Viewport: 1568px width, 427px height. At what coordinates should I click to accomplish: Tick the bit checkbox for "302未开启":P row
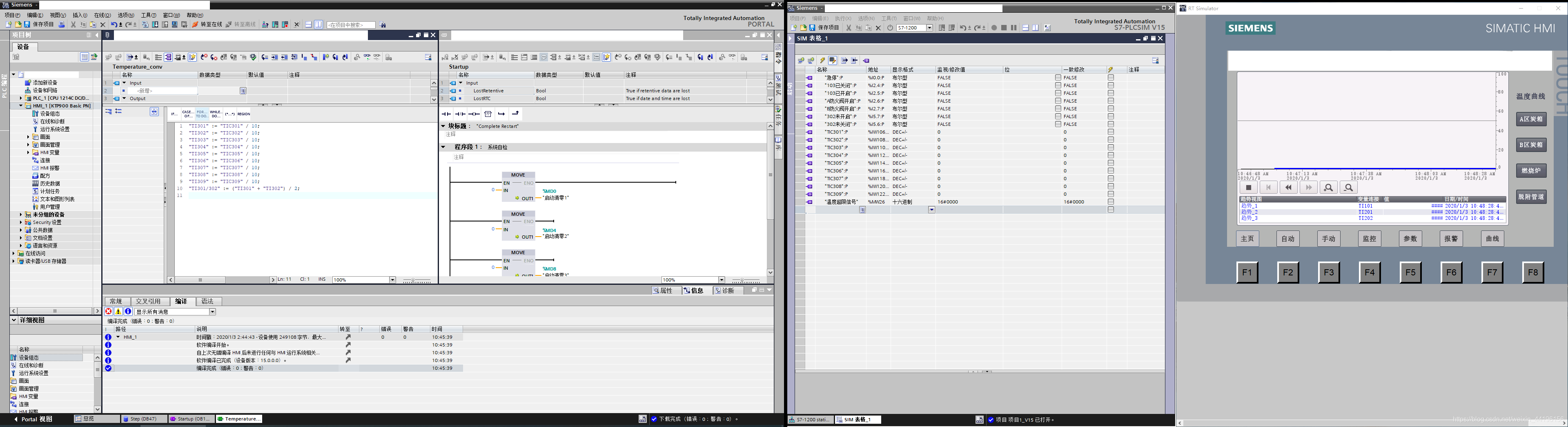pos(1058,116)
